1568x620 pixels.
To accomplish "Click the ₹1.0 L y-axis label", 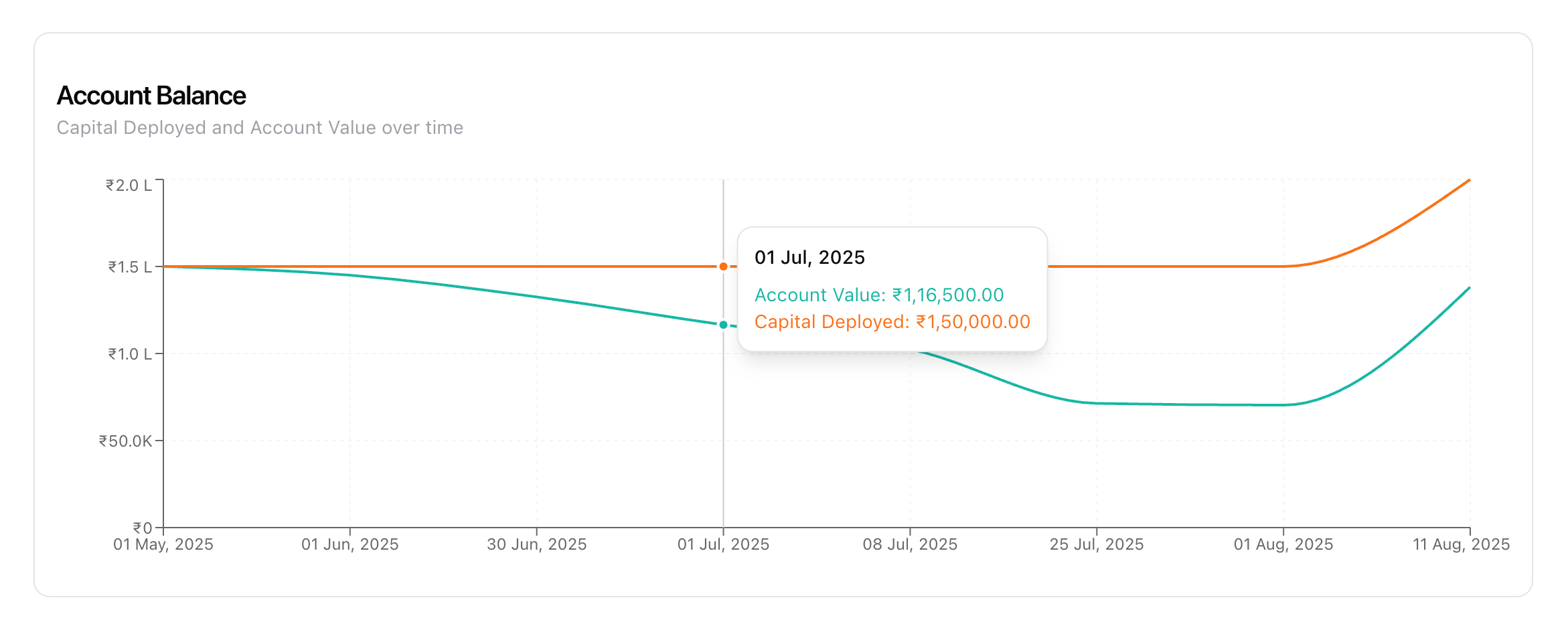I will (x=130, y=354).
